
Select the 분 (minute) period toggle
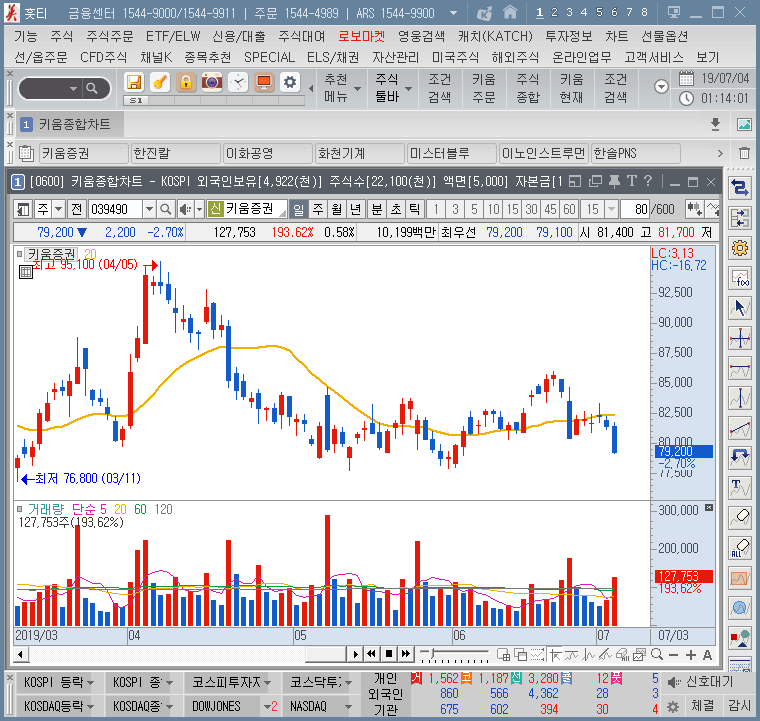coord(377,209)
